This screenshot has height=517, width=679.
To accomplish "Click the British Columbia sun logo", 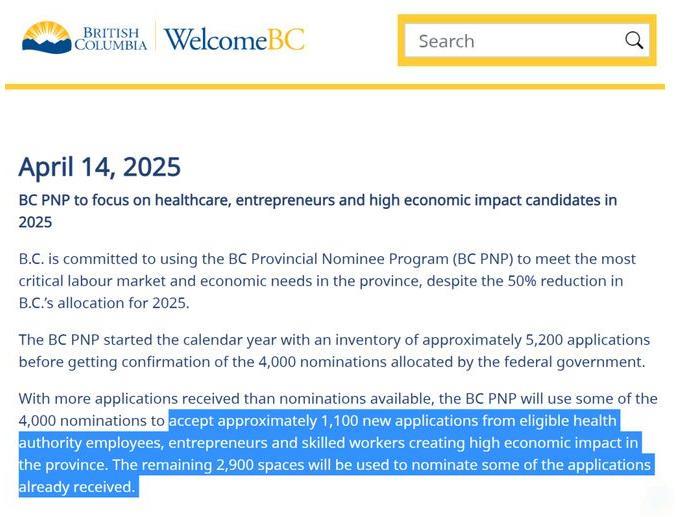I will click(47, 38).
